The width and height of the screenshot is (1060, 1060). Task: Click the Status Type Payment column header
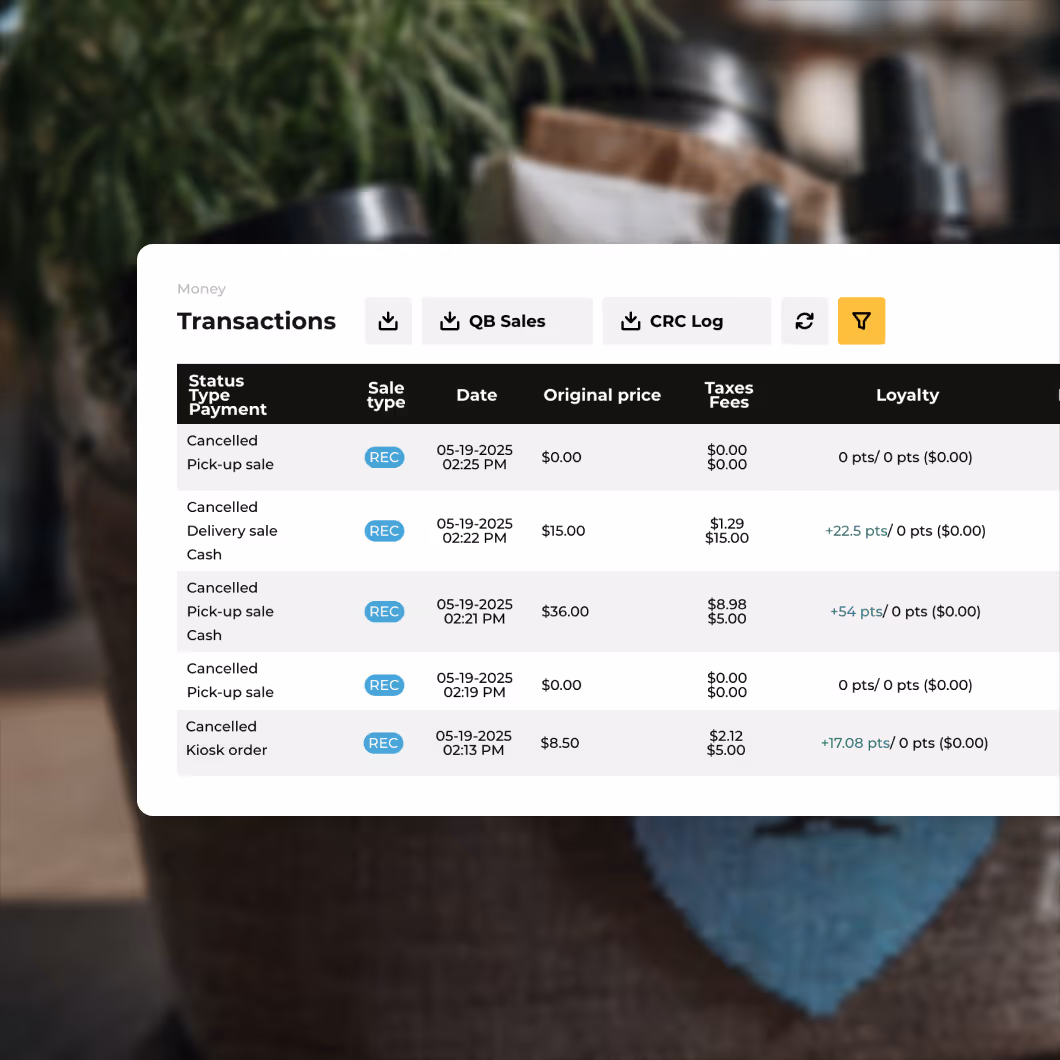click(227, 395)
